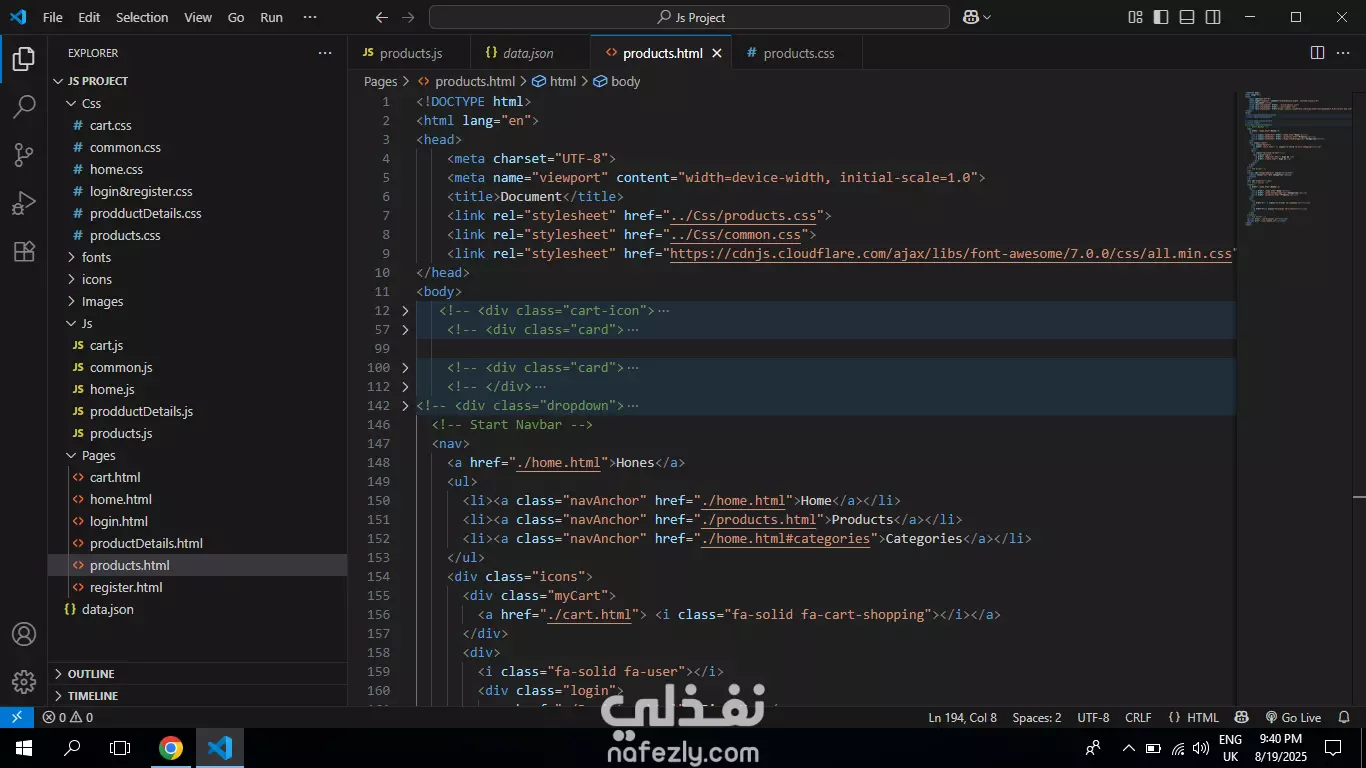1366x768 pixels.
Task: Open the Explorer view in activity bar
Action: pyautogui.click(x=24, y=59)
